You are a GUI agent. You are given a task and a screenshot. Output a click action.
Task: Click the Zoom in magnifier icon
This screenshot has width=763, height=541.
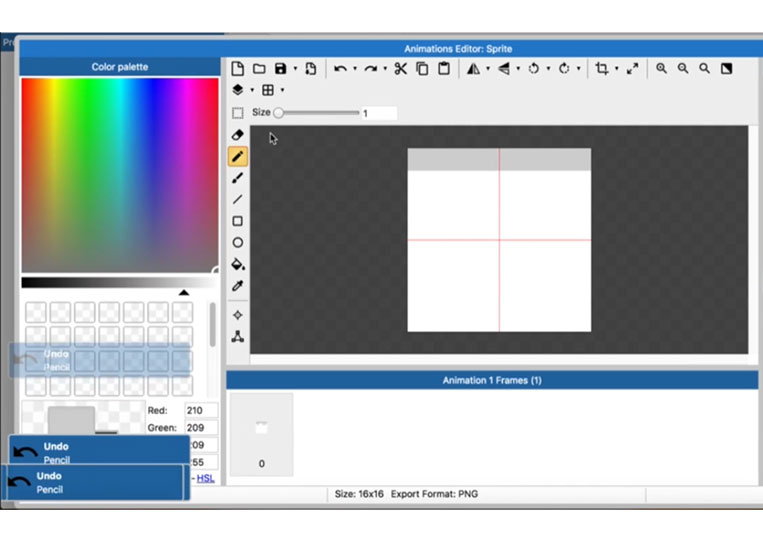(x=661, y=69)
